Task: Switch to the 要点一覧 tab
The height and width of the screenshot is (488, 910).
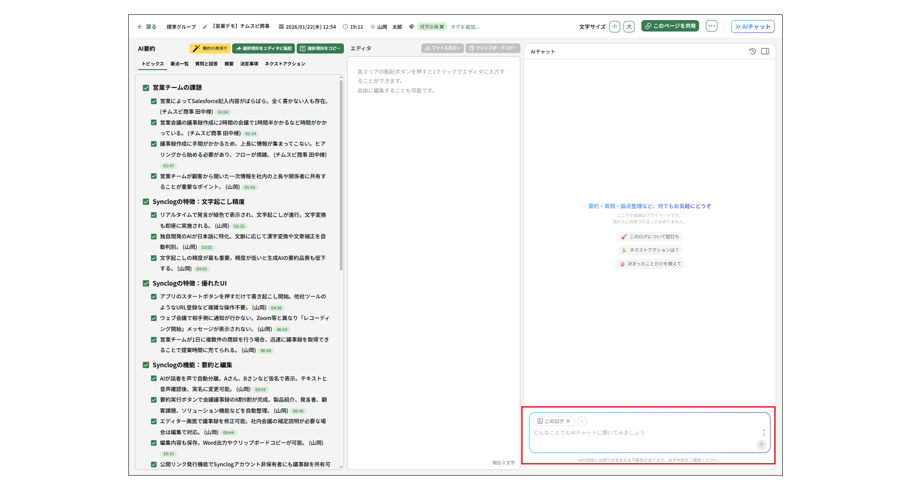Action: tap(179, 64)
